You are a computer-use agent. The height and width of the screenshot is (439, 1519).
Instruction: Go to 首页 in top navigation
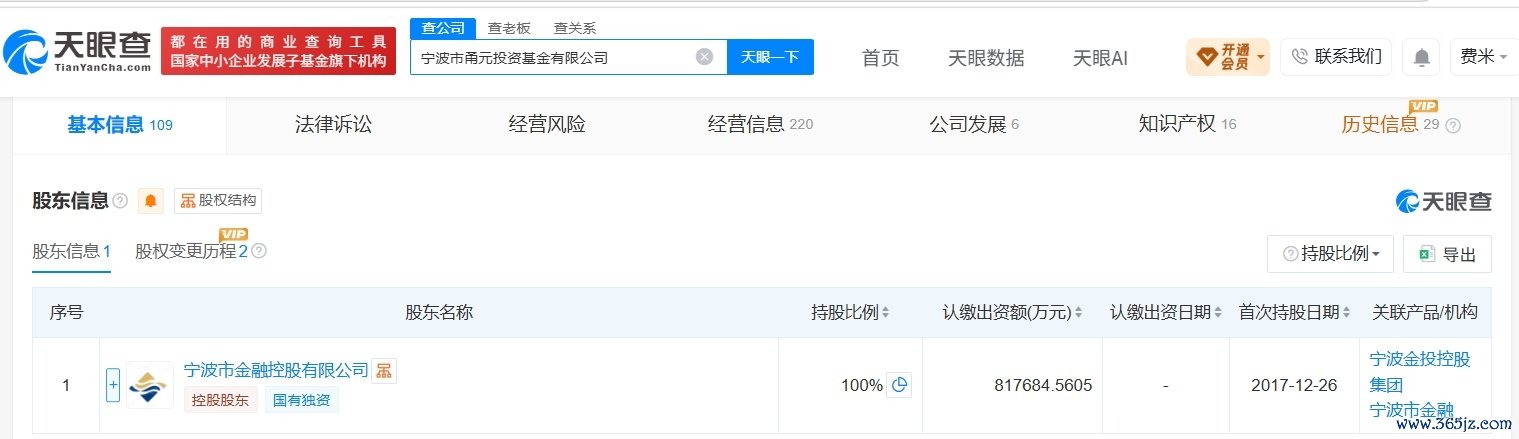click(880, 58)
